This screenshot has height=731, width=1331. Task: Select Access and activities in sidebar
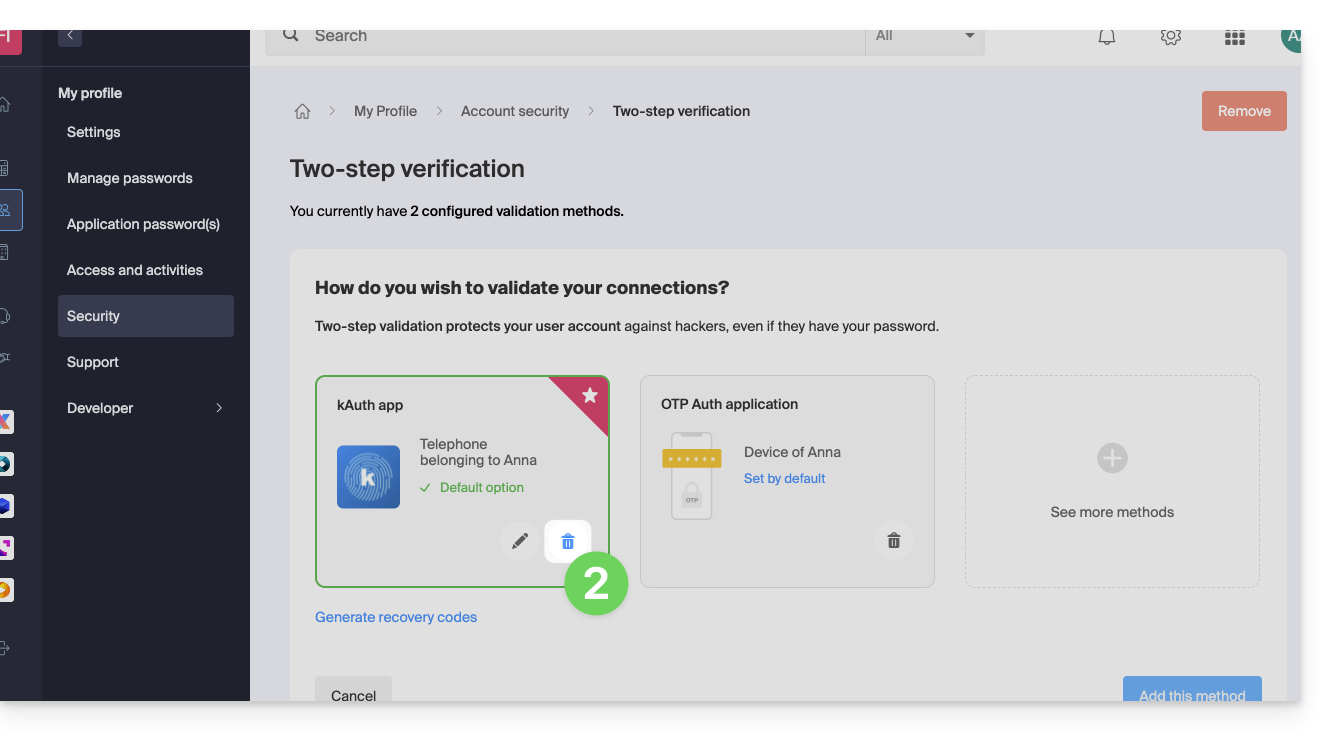[x=135, y=270]
